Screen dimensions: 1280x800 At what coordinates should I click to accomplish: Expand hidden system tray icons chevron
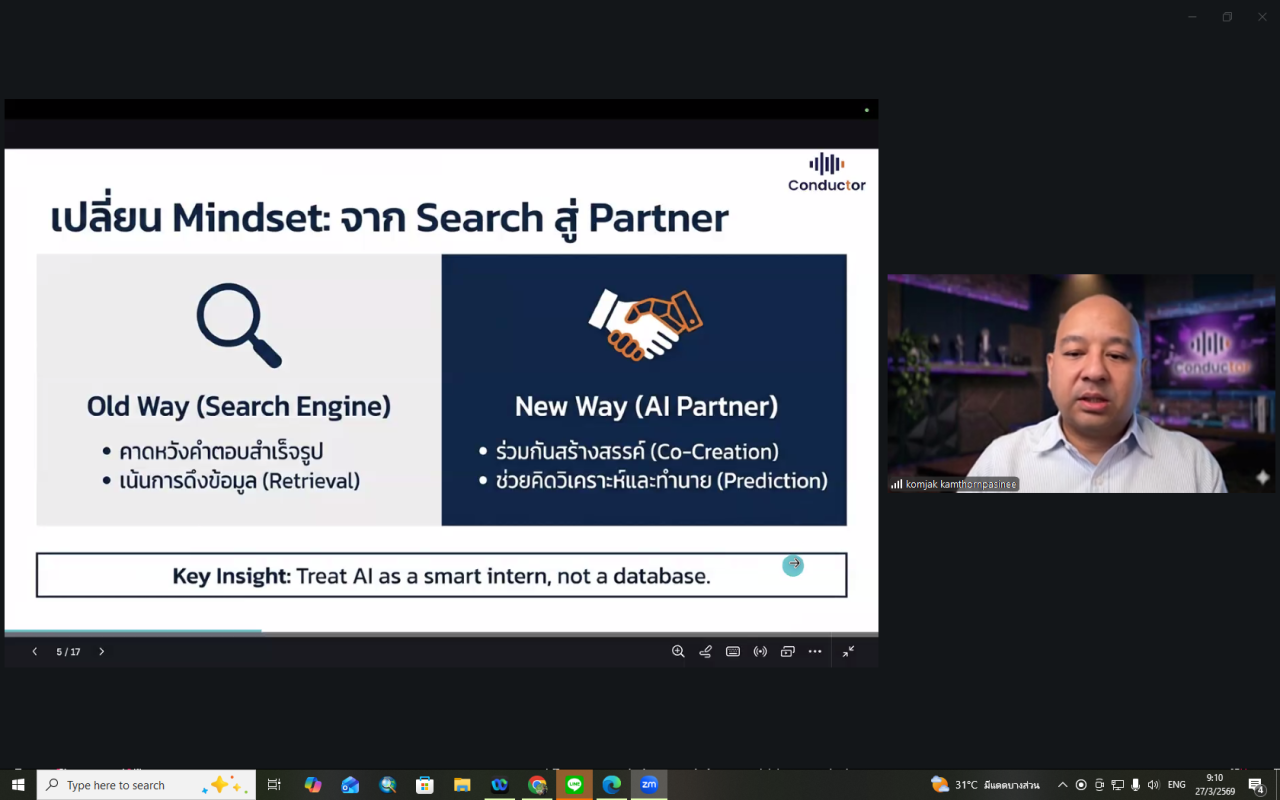[x=1062, y=785]
